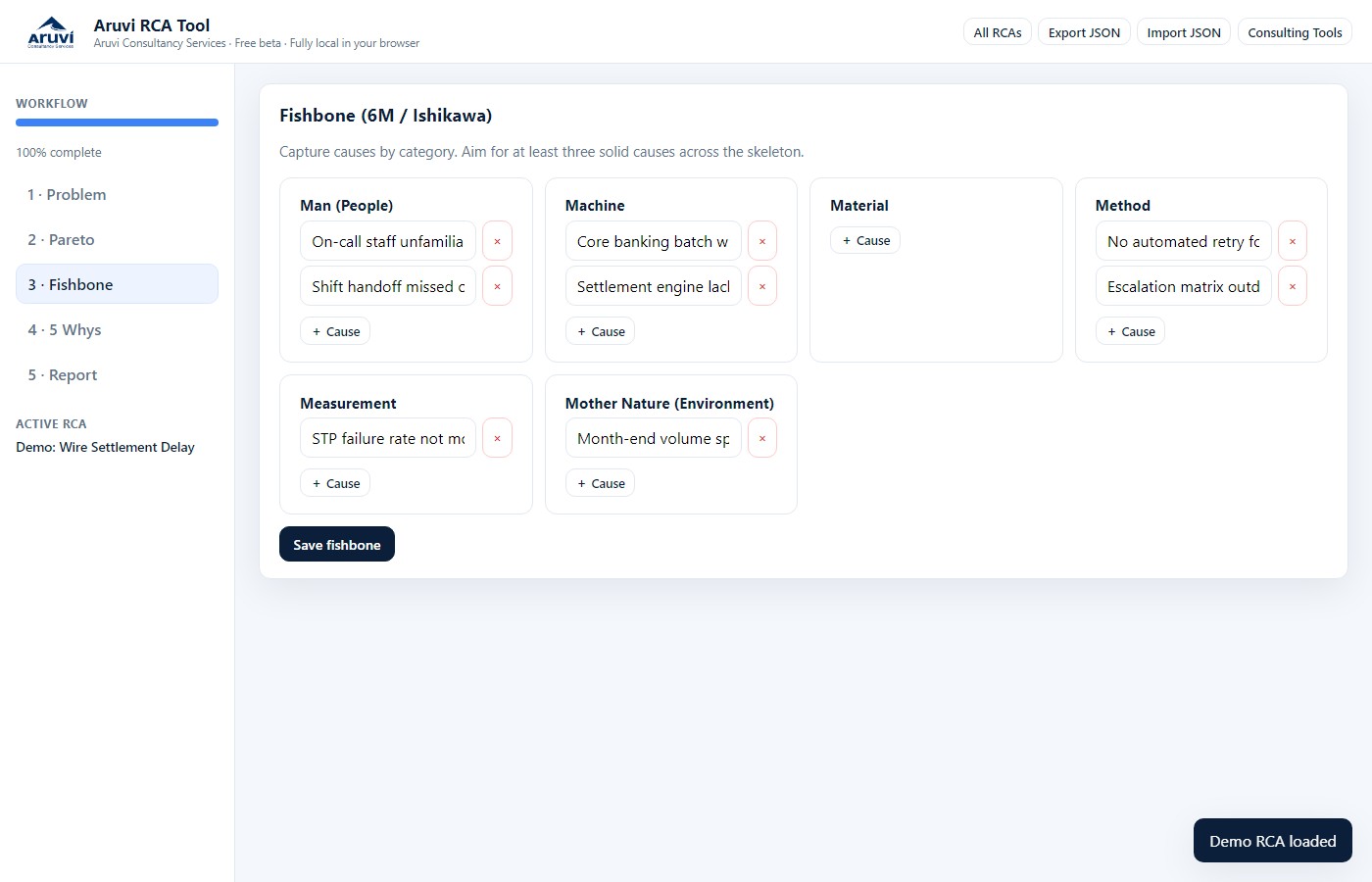The image size is (1372, 882).
Task: Go to workflow step 1 · Problem
Action: 117,194
